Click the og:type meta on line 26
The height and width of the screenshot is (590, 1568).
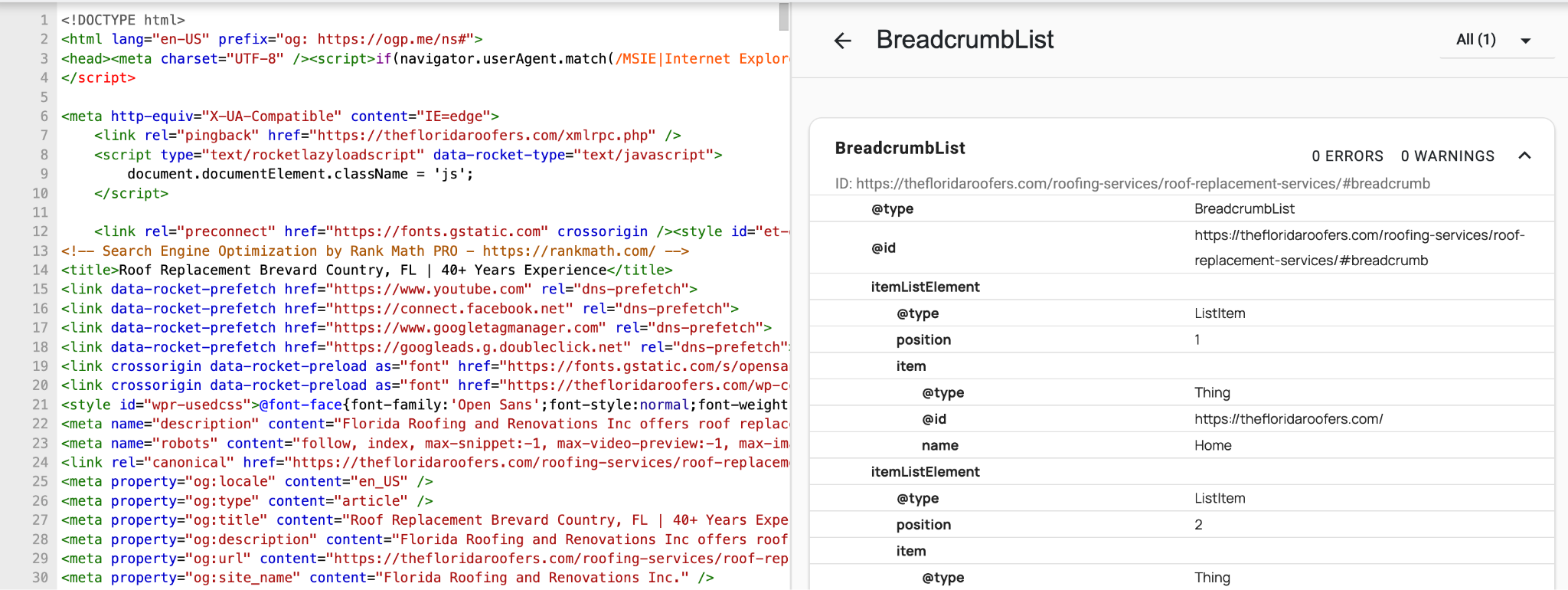(247, 500)
